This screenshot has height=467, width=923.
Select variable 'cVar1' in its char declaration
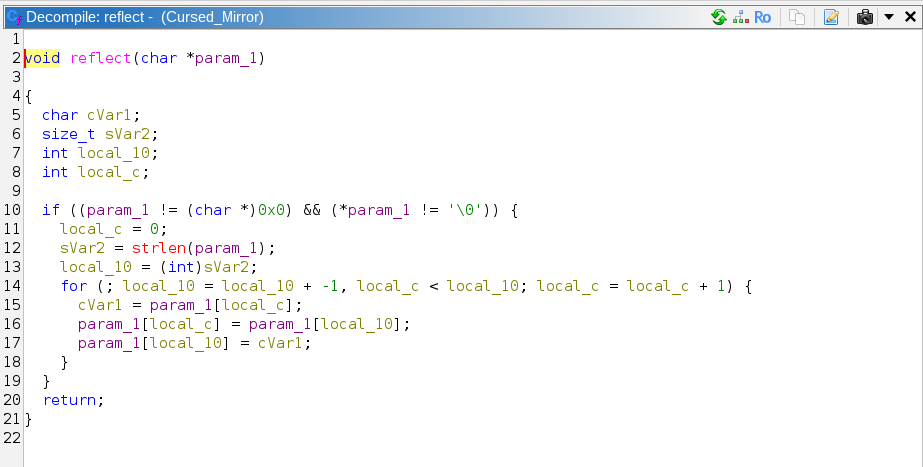[109, 115]
